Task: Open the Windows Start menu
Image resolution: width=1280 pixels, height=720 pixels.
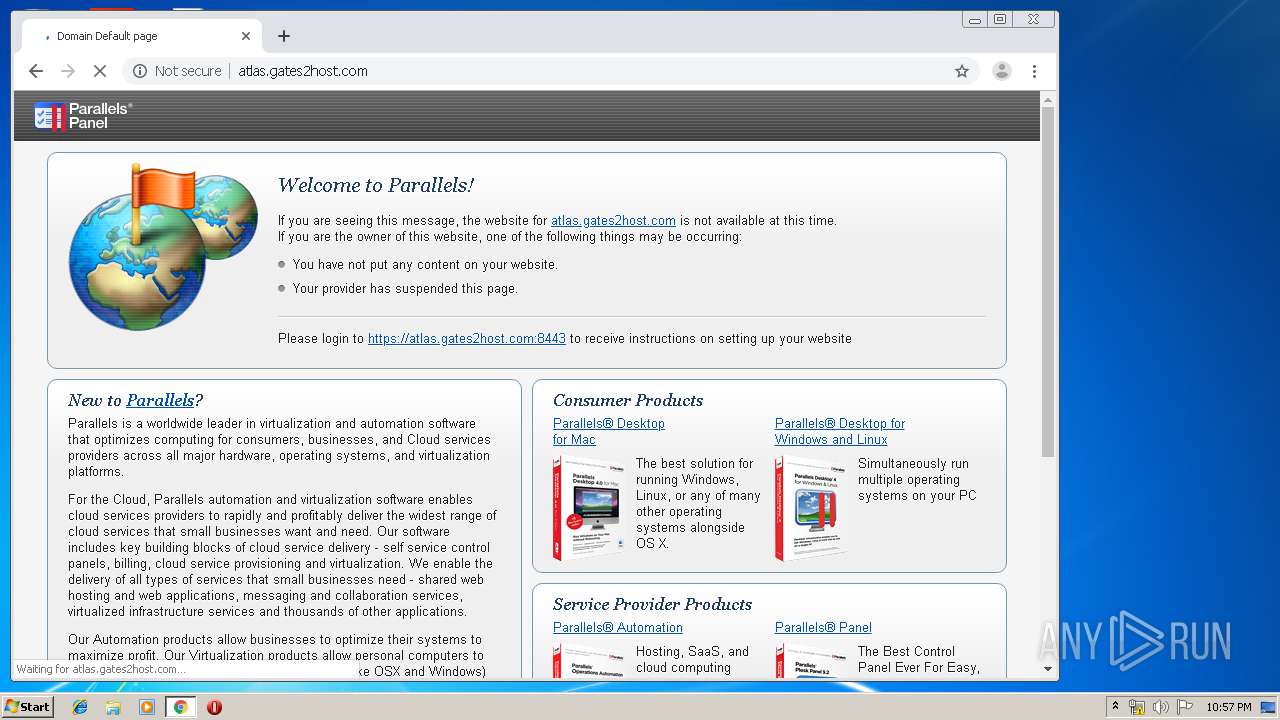Action: [x=28, y=707]
